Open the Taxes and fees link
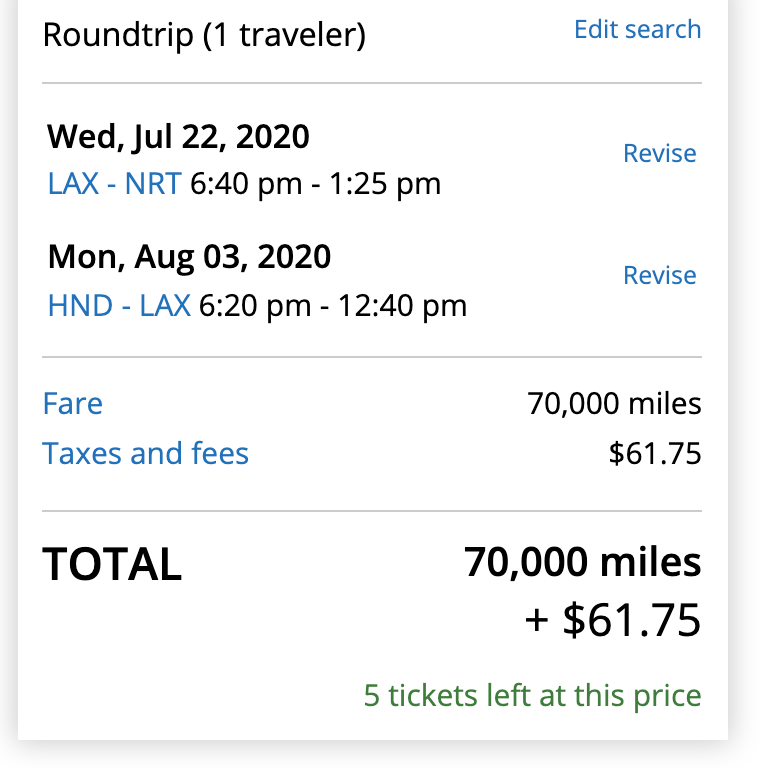760x768 pixels. pyautogui.click(x=145, y=454)
